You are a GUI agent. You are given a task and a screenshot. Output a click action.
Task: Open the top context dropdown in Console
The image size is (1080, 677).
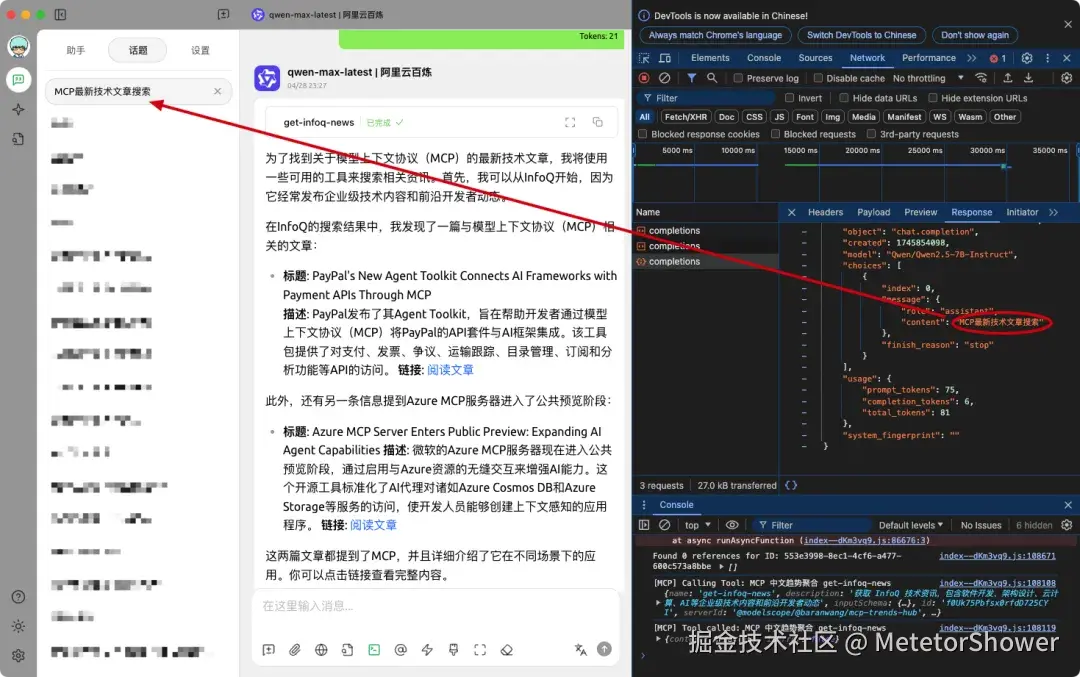coord(698,525)
